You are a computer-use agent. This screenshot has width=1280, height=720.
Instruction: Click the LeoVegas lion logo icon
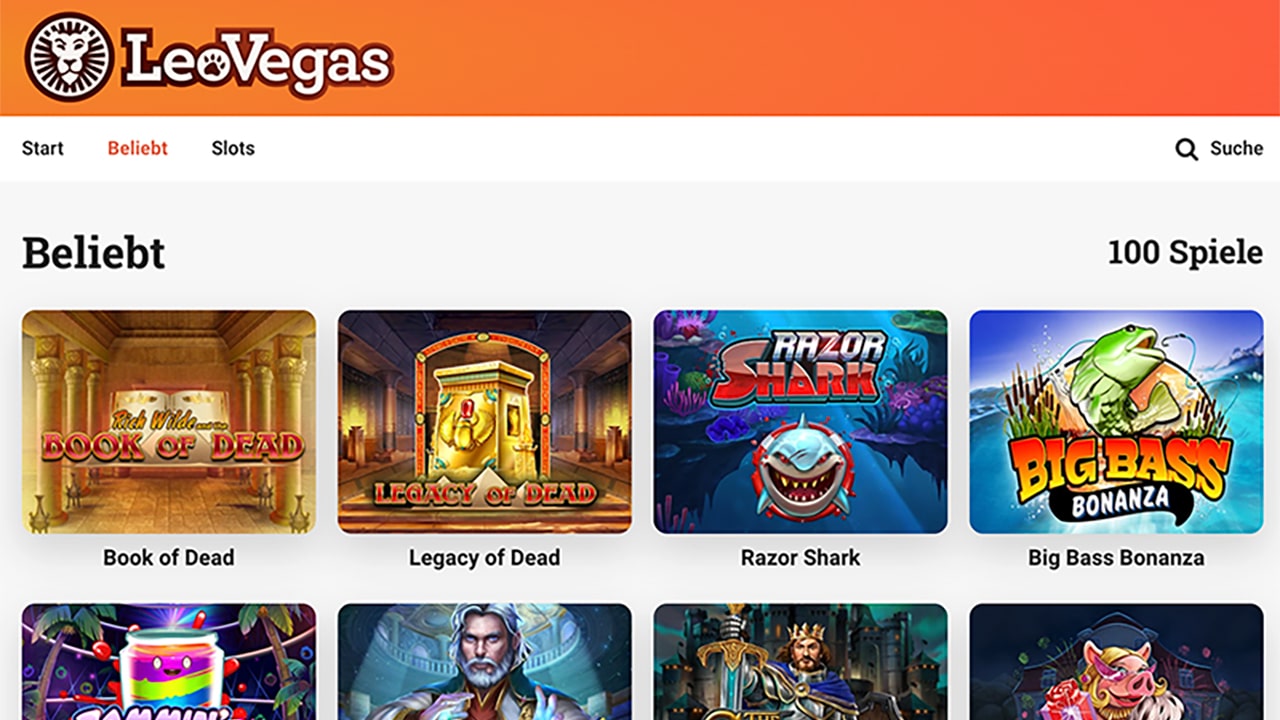point(69,56)
